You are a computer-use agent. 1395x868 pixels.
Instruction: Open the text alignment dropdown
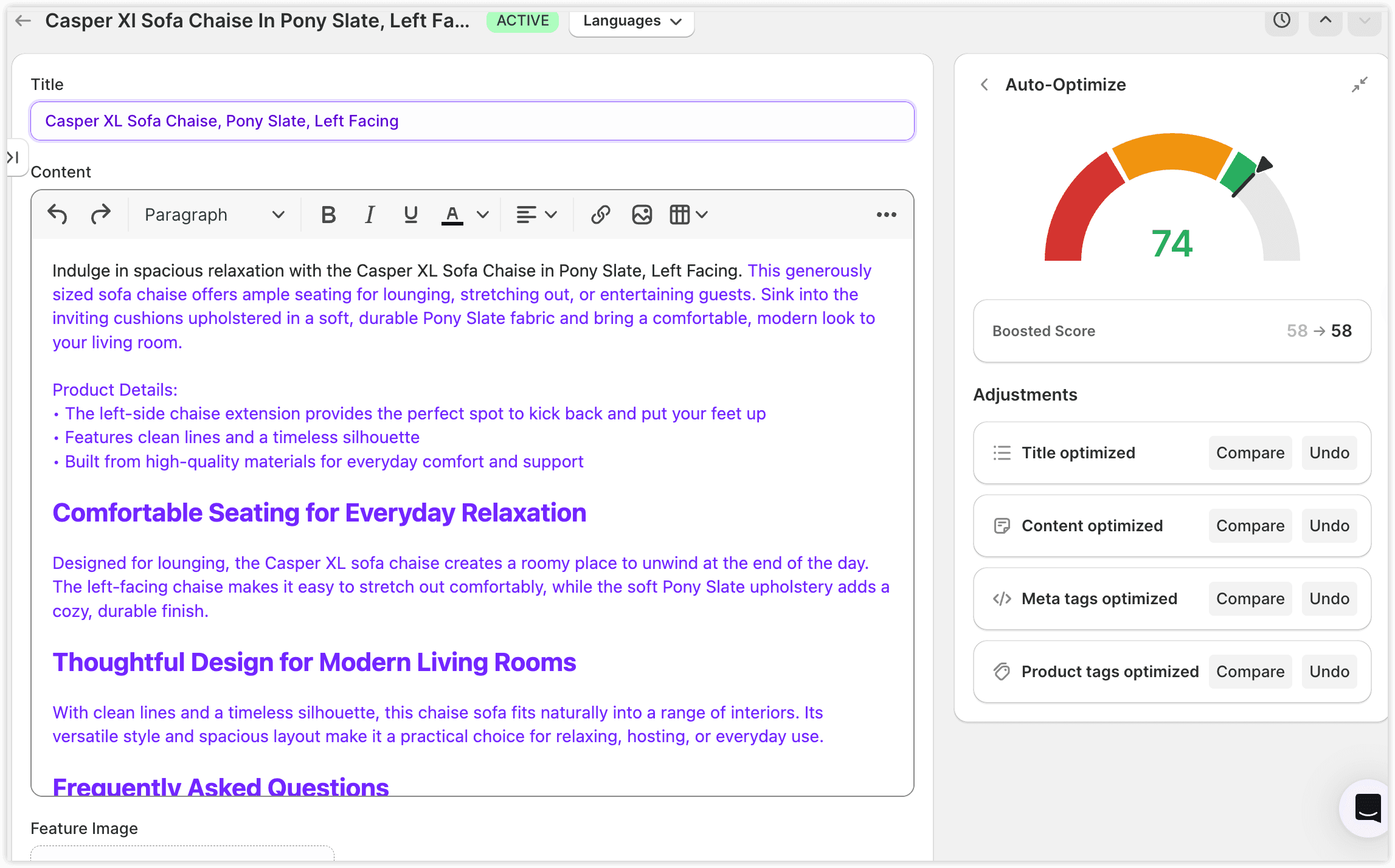pos(536,215)
